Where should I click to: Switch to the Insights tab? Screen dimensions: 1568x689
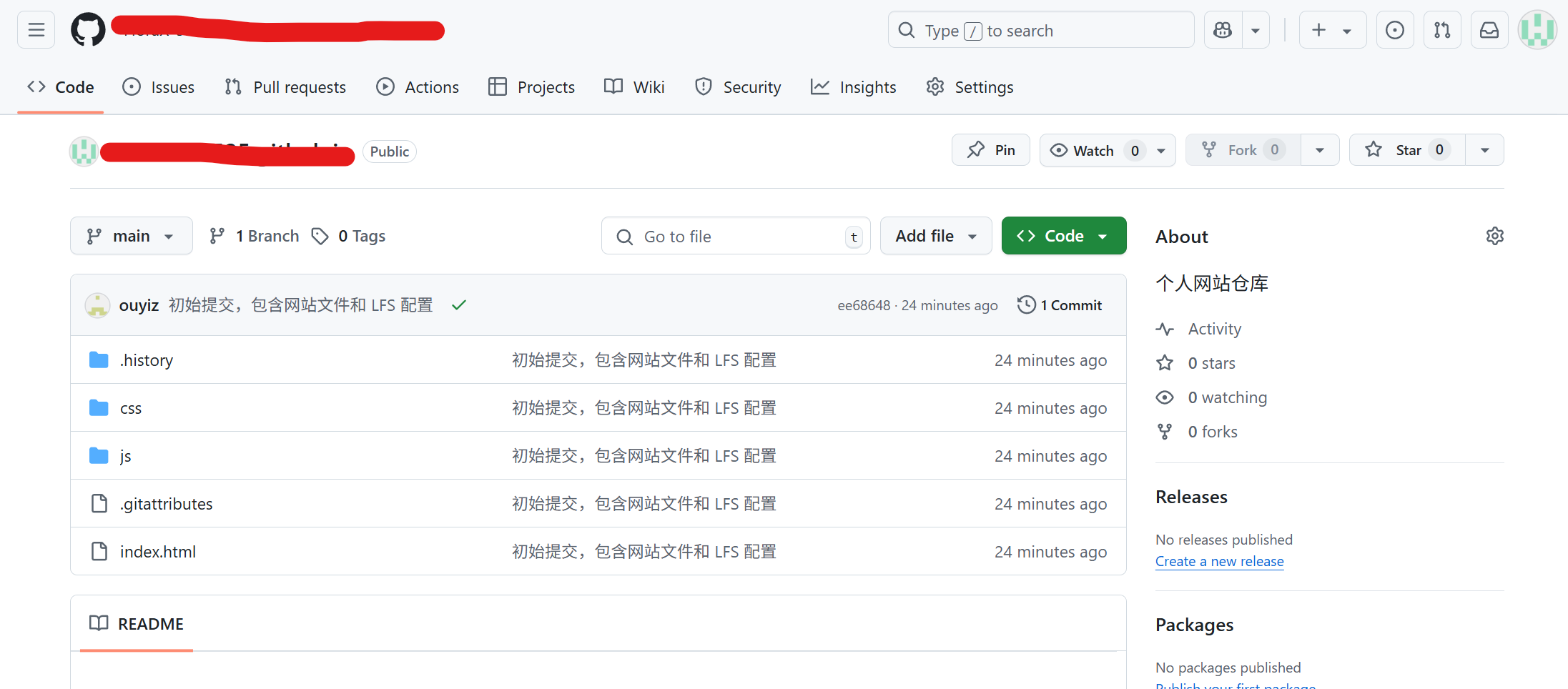click(x=853, y=87)
